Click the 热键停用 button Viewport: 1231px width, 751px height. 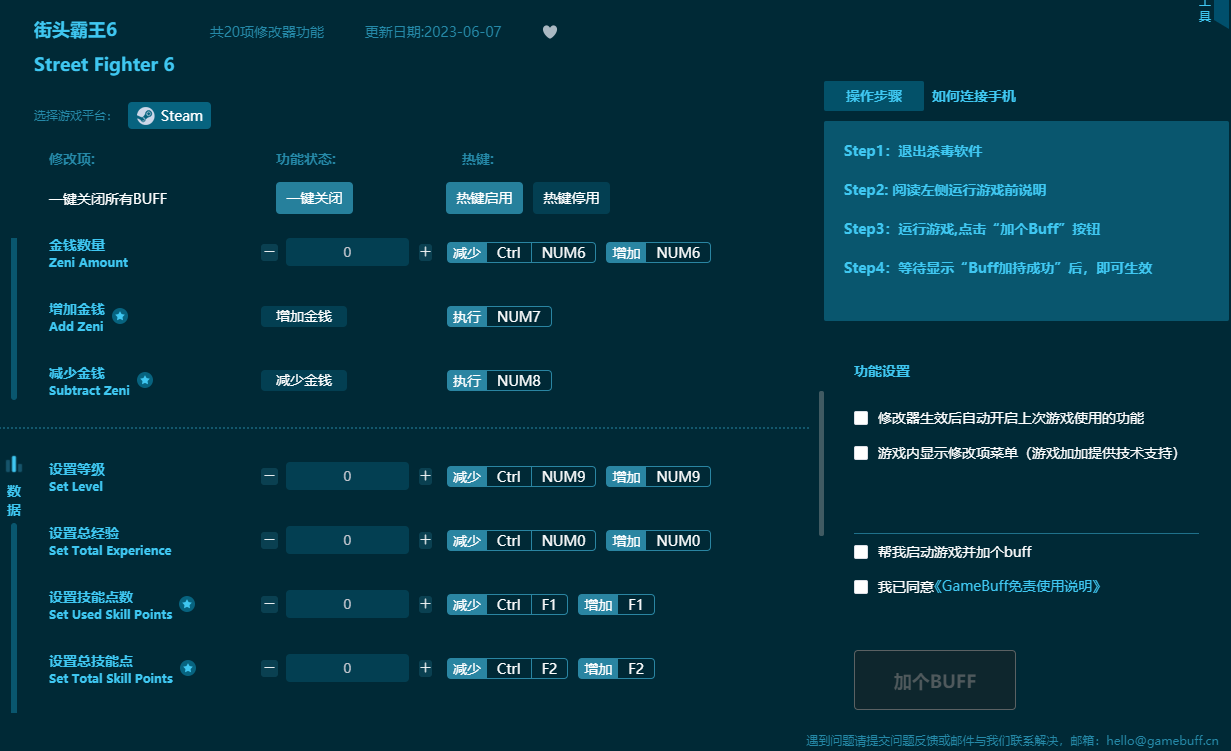coord(572,198)
